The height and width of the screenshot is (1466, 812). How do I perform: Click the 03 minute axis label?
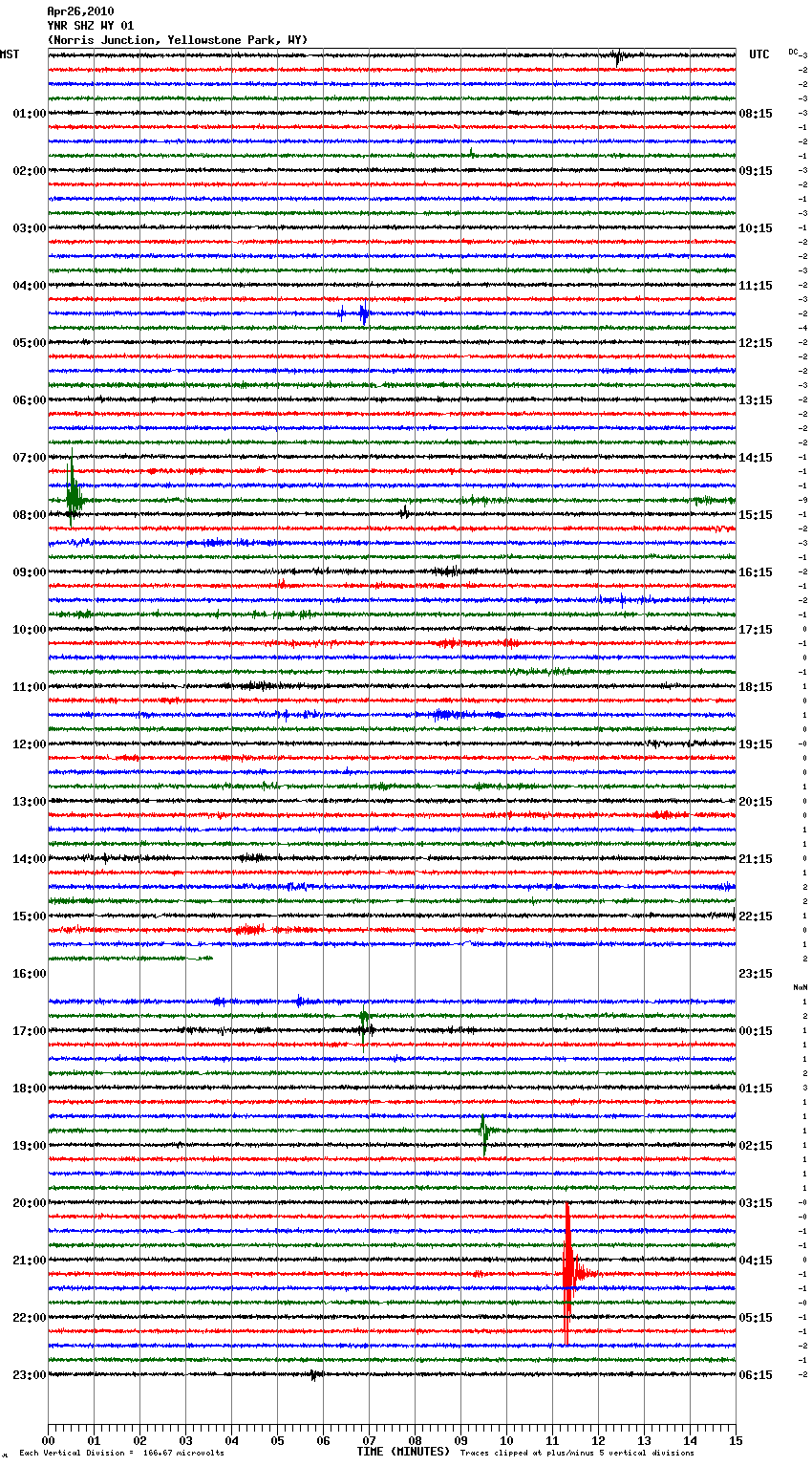185,1440
